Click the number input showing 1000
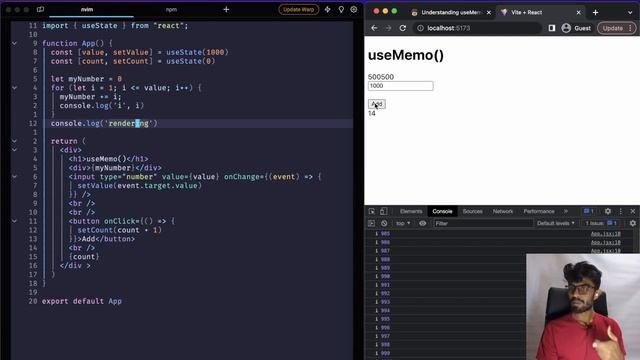This screenshot has width=640, height=360. click(400, 86)
